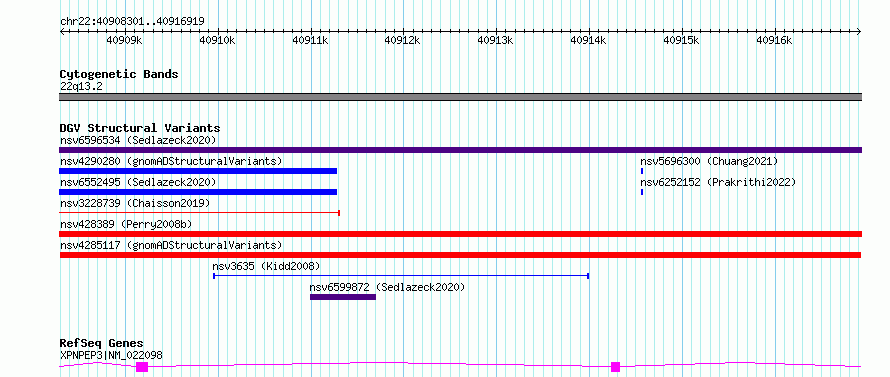
Task: Click the 40909k ruler tick label
Action: [x=124, y=40]
